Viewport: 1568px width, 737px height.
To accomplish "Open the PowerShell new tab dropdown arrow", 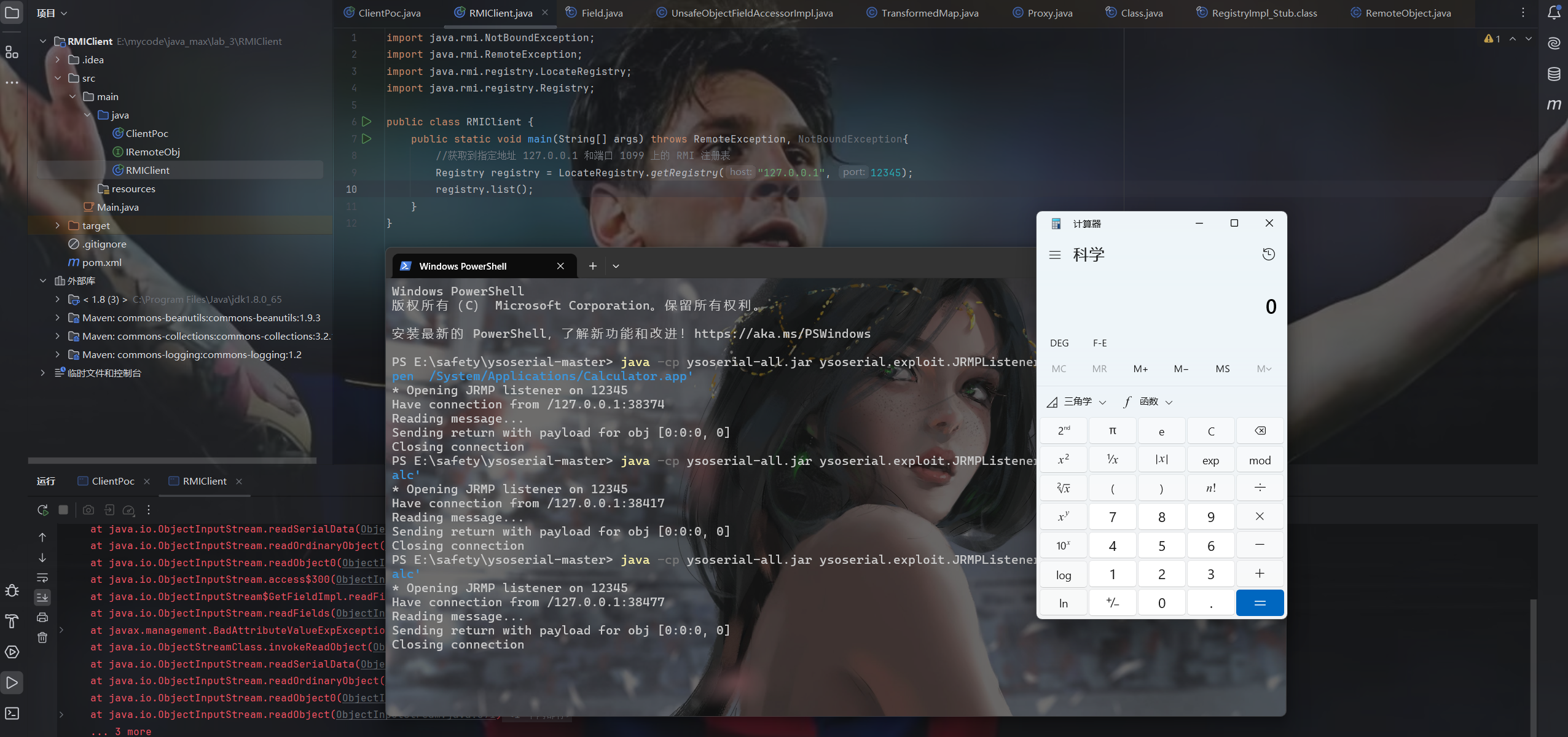I will [x=616, y=266].
